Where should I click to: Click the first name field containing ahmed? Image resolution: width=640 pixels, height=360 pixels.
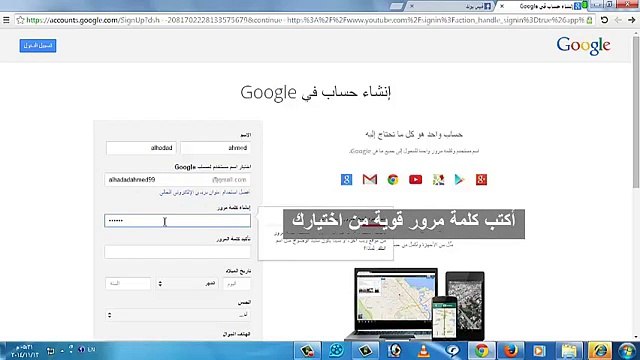pyautogui.click(x=216, y=148)
